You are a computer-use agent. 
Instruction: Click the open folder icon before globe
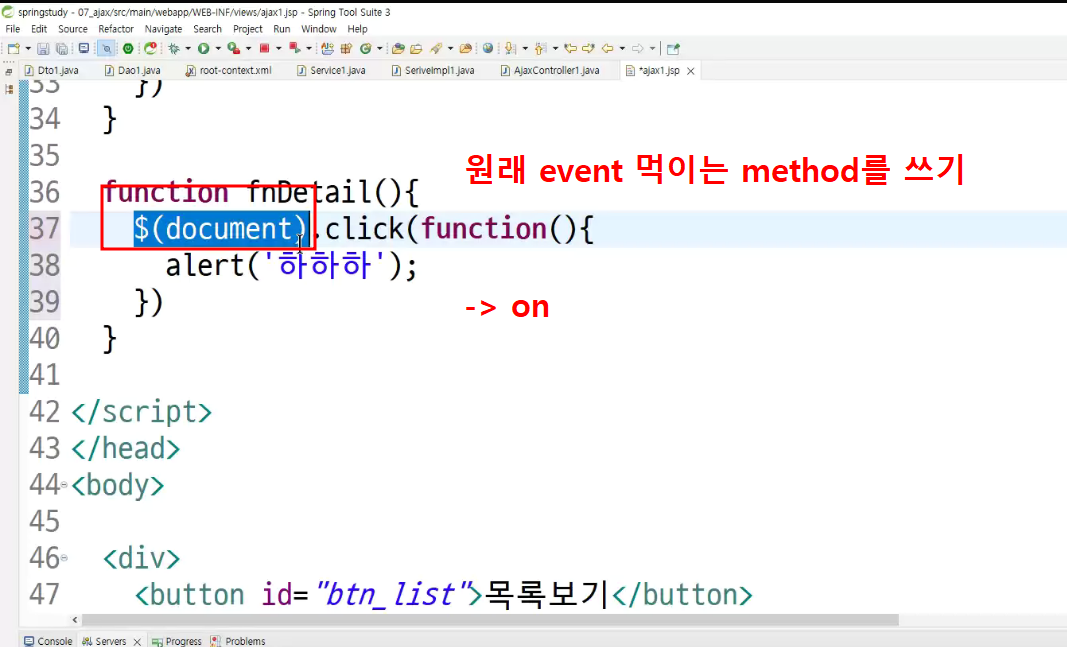466,48
